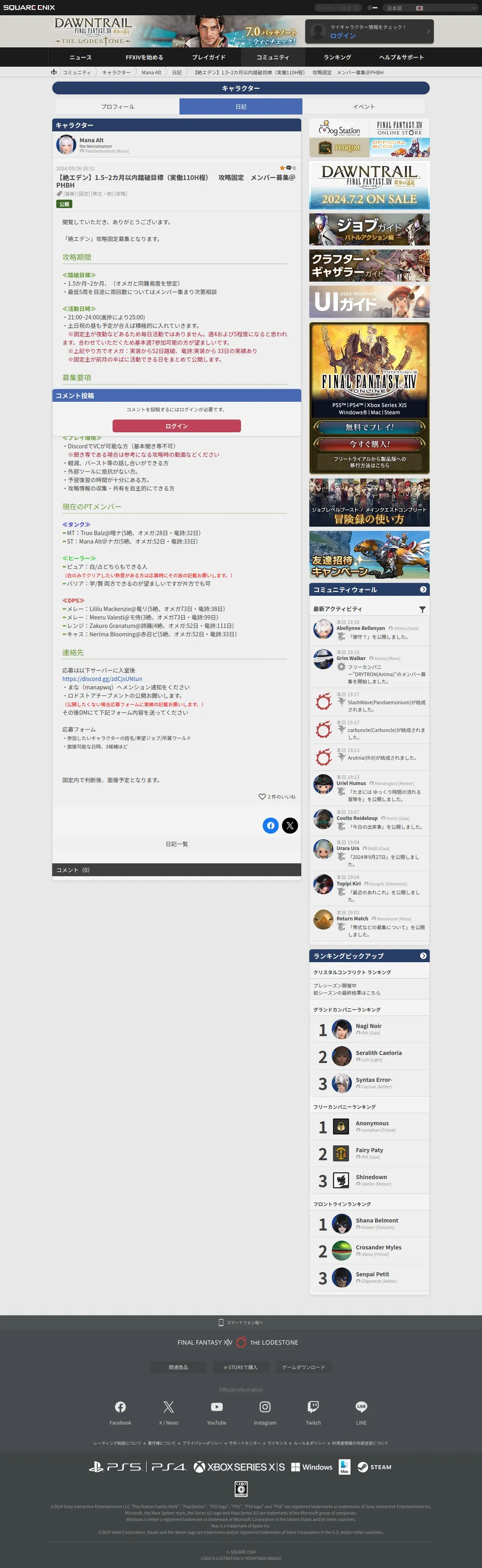This screenshot has height=1568, width=482.
Task: Open the Official Blog banner
Action: 399,147
